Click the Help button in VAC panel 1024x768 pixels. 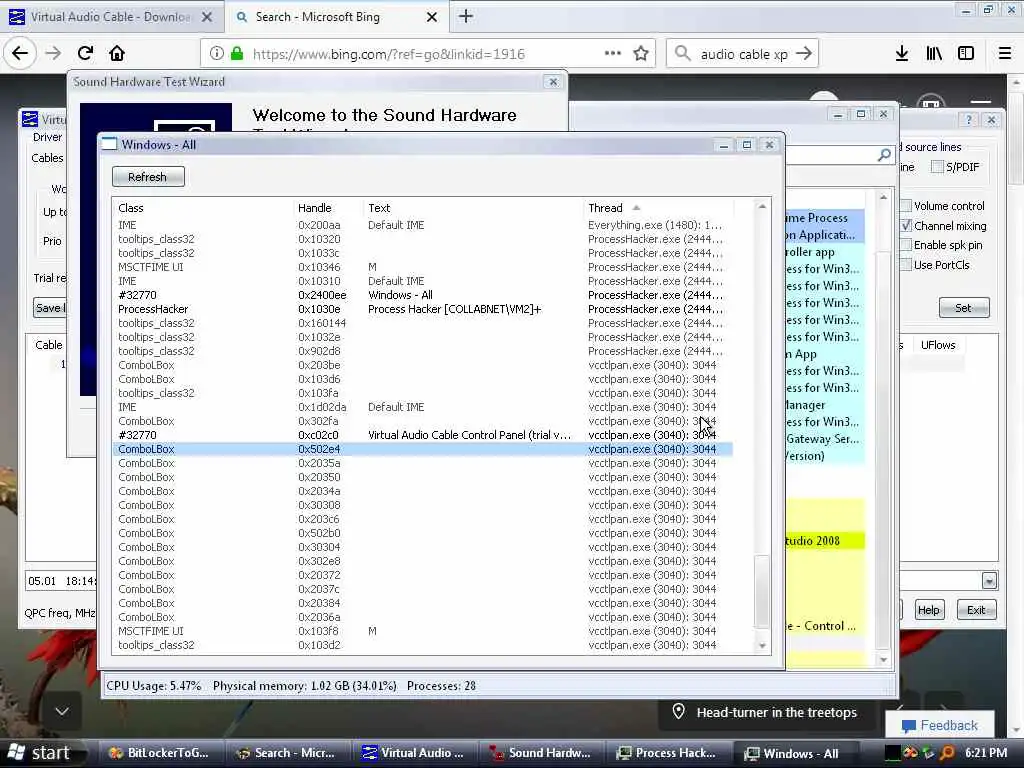click(x=929, y=610)
